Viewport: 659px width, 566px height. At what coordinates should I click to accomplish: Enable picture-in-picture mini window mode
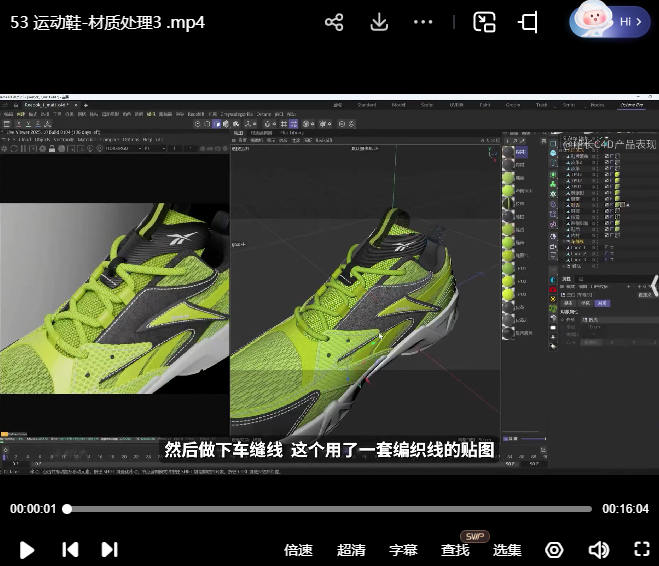[x=485, y=22]
